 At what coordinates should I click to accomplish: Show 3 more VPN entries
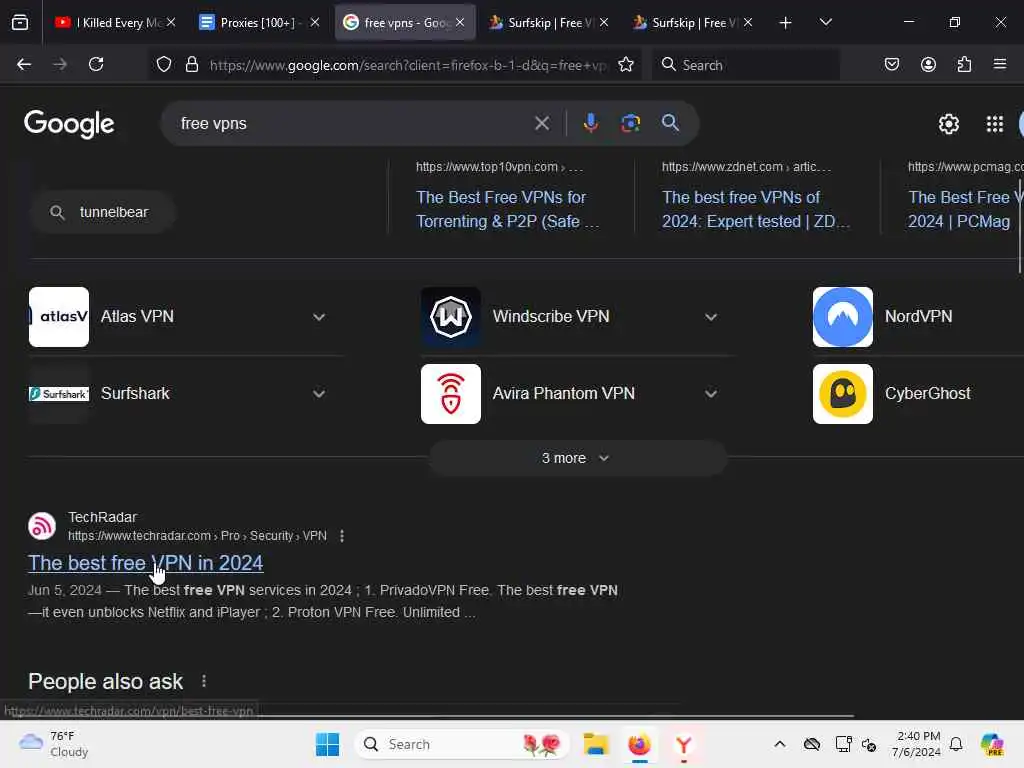pyautogui.click(x=577, y=458)
